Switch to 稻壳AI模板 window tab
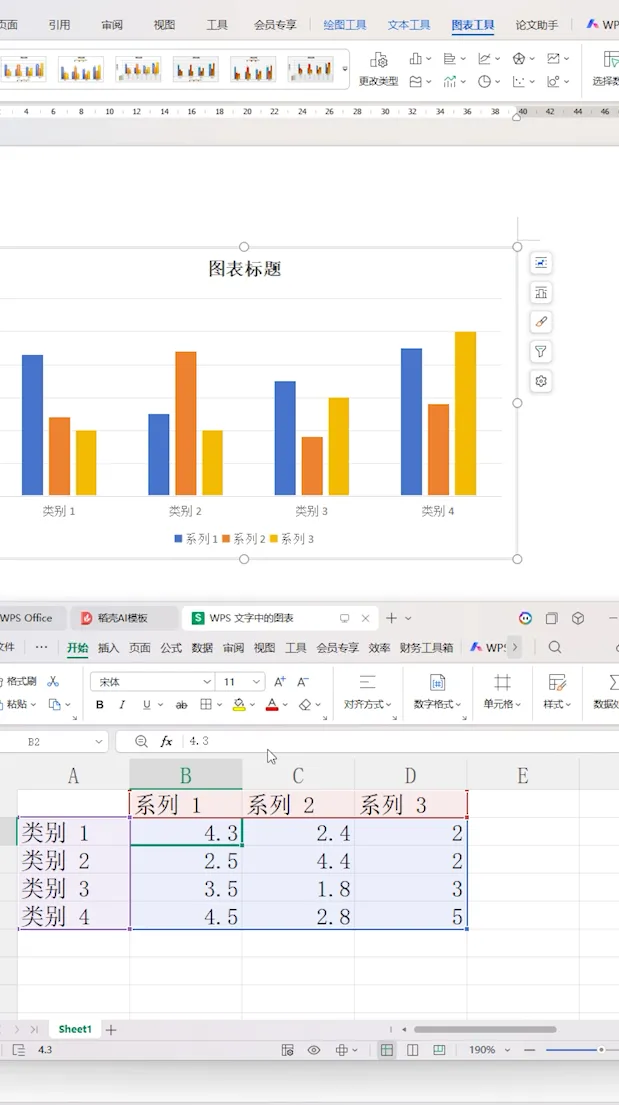 click(x=123, y=618)
